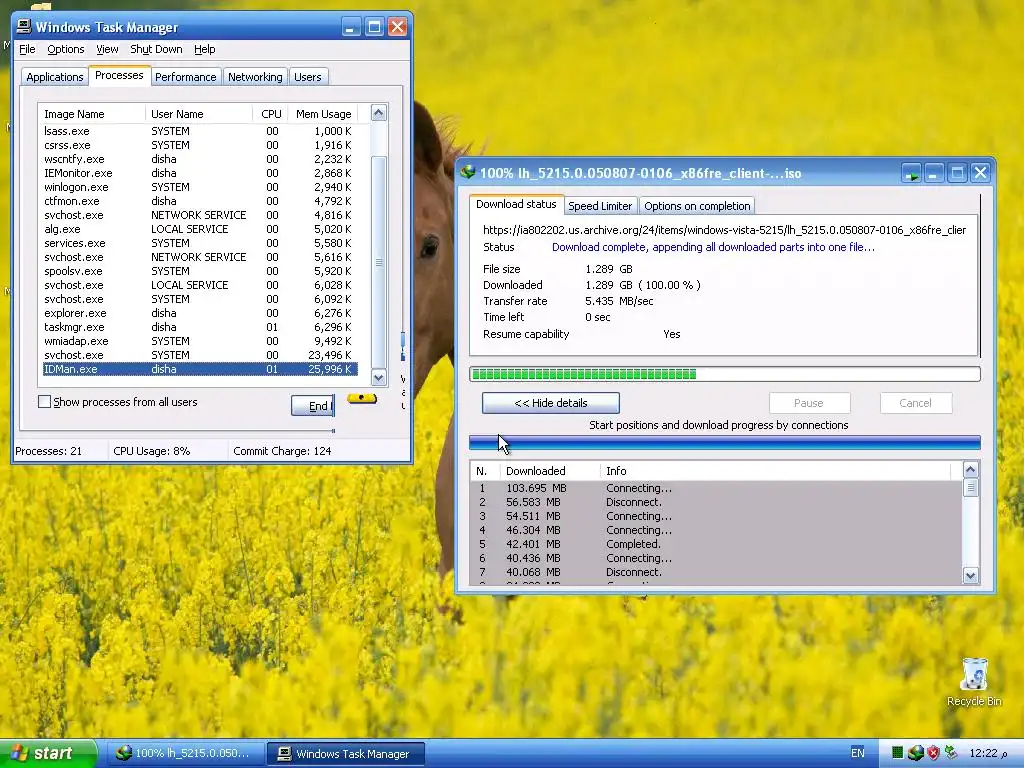Select the taskmgr.exe process row

coord(200,327)
